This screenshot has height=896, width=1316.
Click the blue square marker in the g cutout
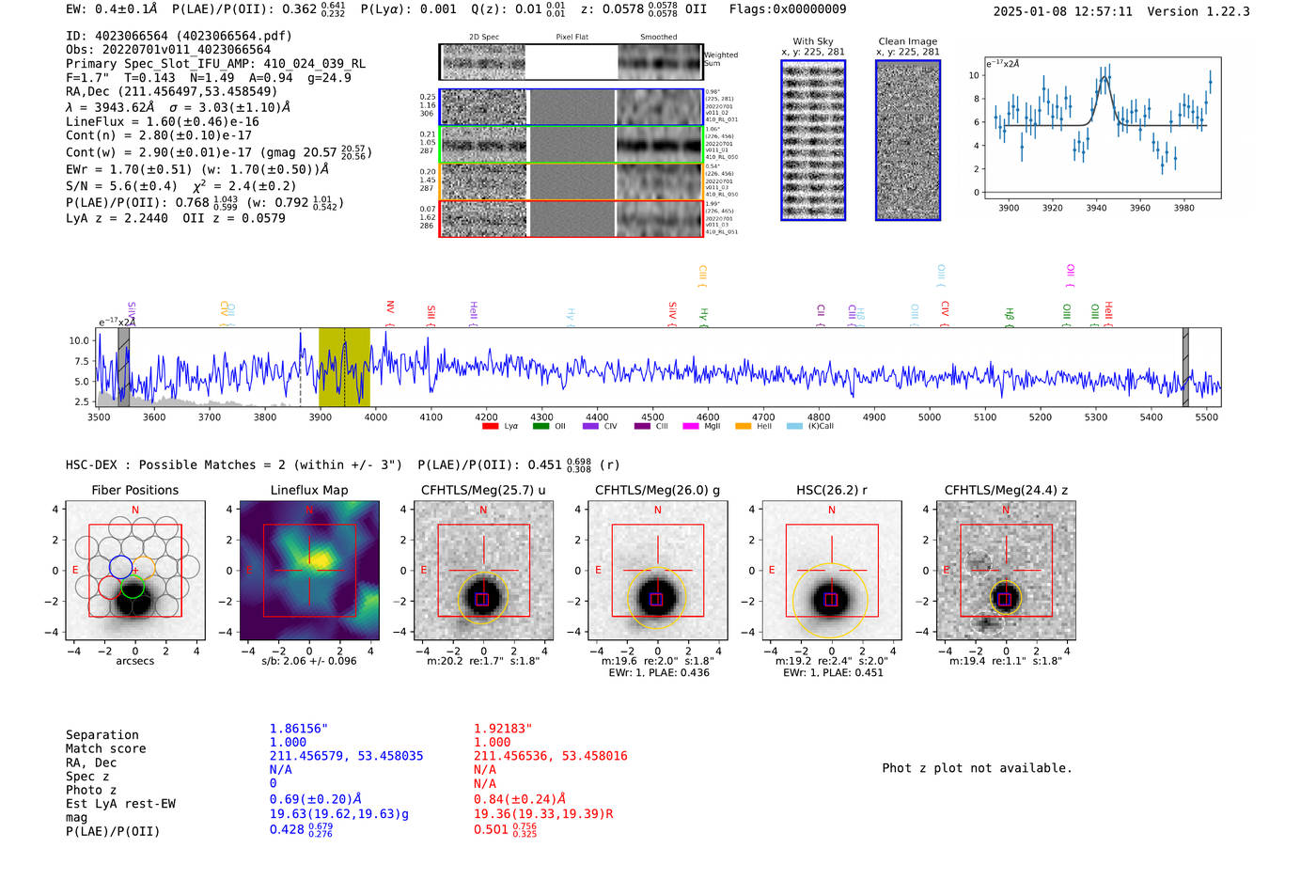pyautogui.click(x=656, y=600)
